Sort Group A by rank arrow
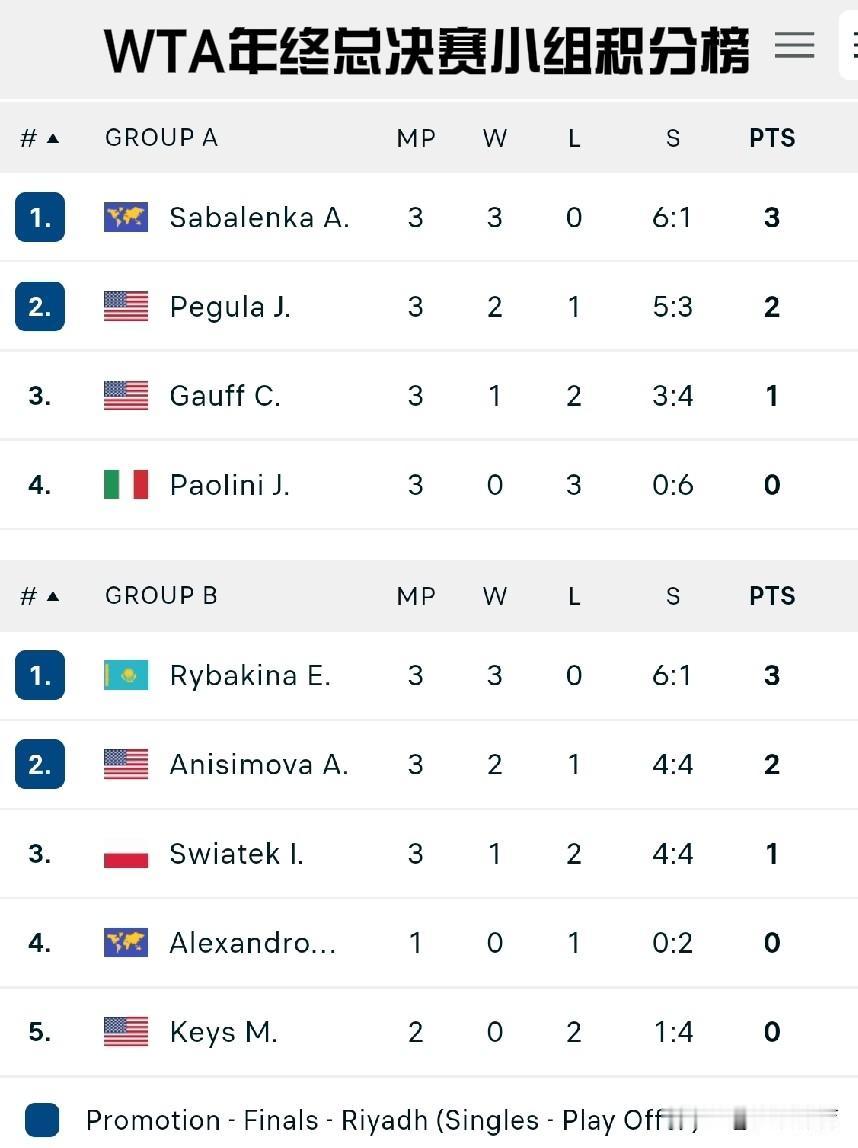Viewport: 858px width, 1148px height. point(53,138)
